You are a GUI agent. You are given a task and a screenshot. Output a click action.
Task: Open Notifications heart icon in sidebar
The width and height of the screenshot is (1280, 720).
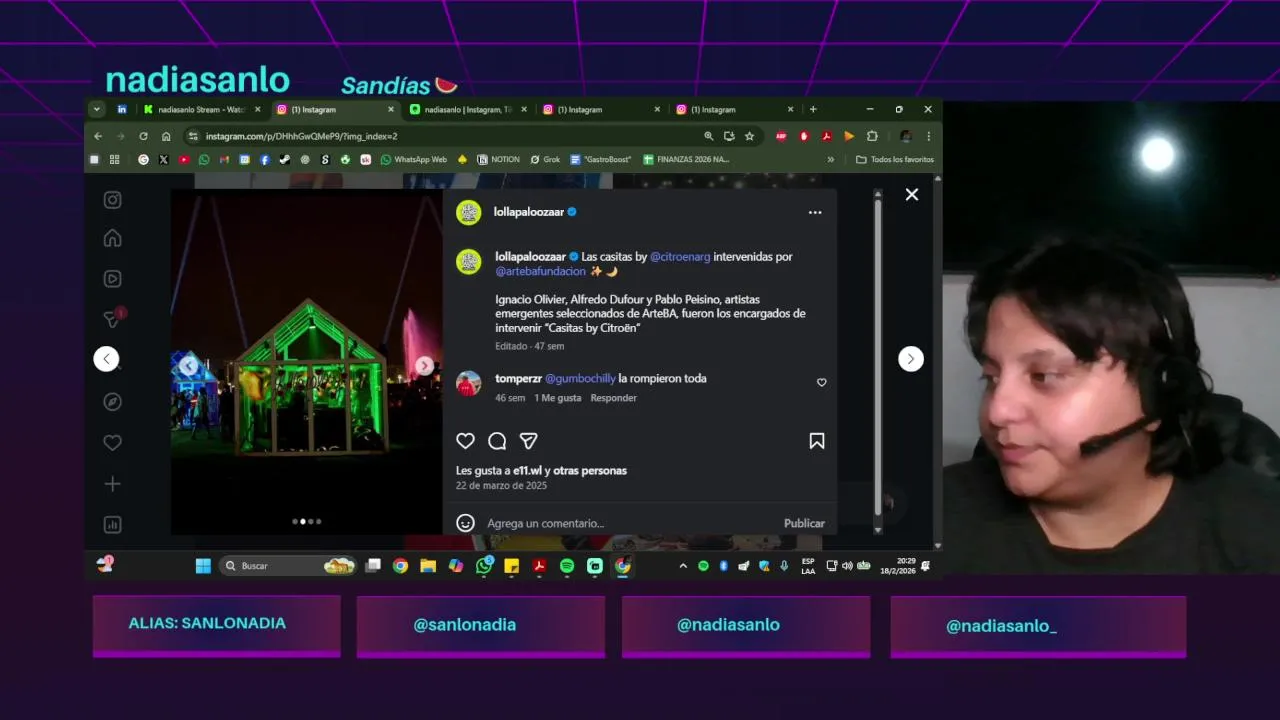113,443
